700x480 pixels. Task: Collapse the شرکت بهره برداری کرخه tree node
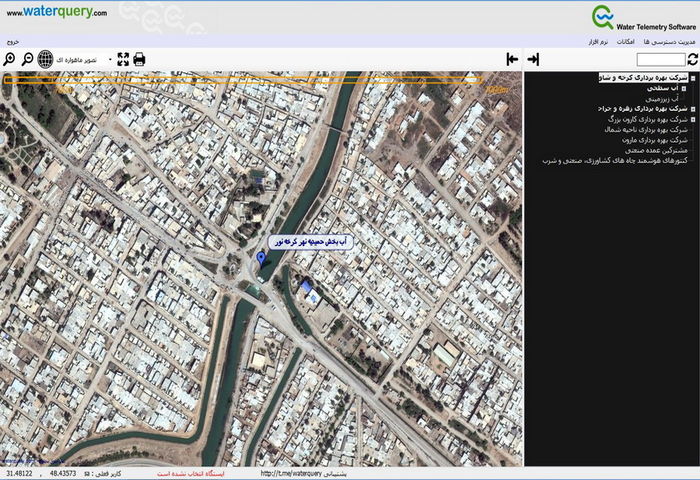[694, 77]
